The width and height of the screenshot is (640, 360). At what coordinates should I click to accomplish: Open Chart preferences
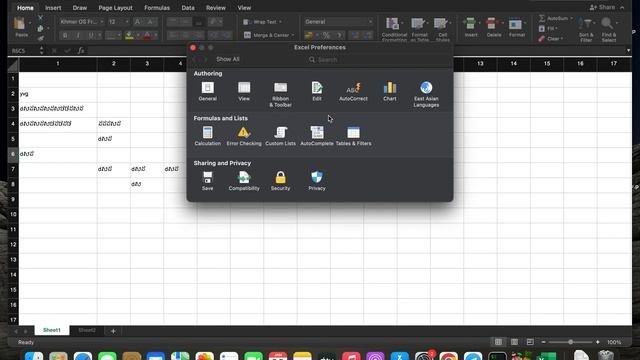click(x=390, y=91)
